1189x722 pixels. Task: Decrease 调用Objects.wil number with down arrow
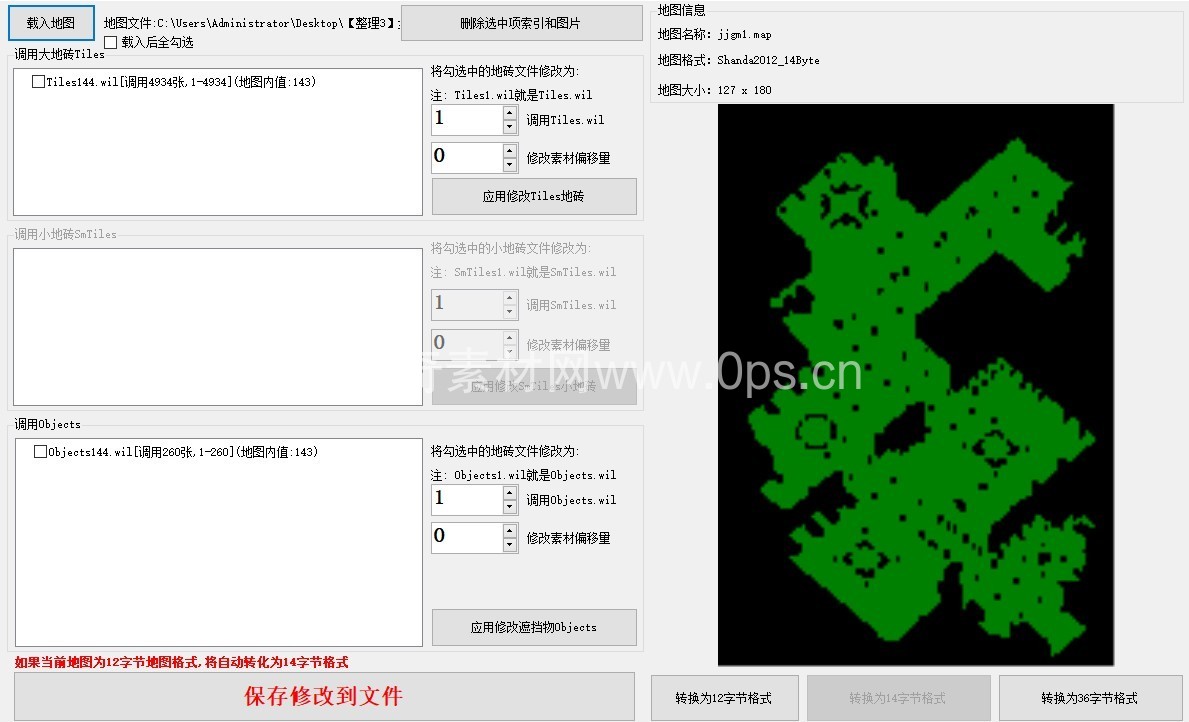click(x=510, y=507)
